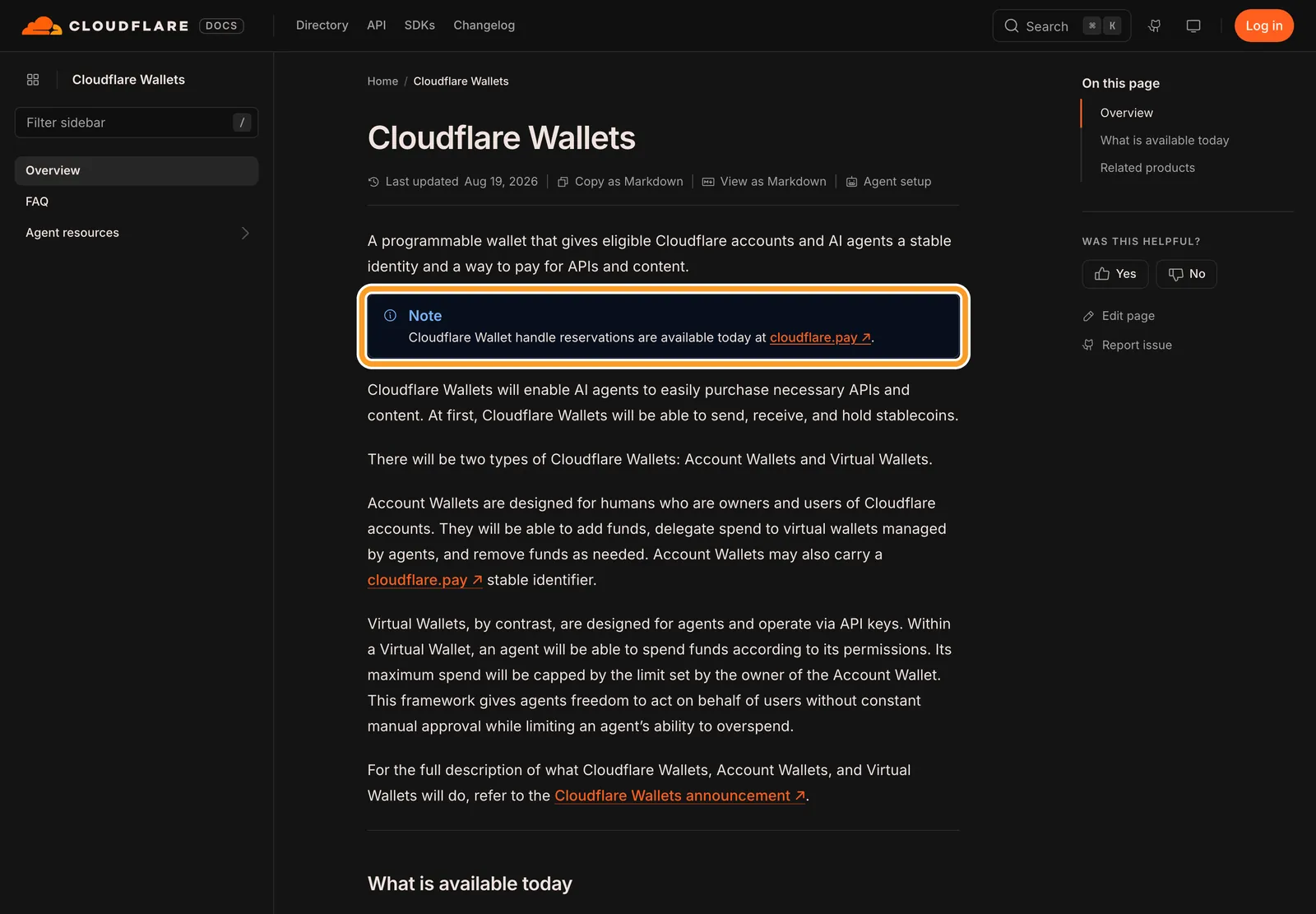This screenshot has width=1316, height=914.
Task: Open the GitHub icon in header
Action: point(1155,26)
